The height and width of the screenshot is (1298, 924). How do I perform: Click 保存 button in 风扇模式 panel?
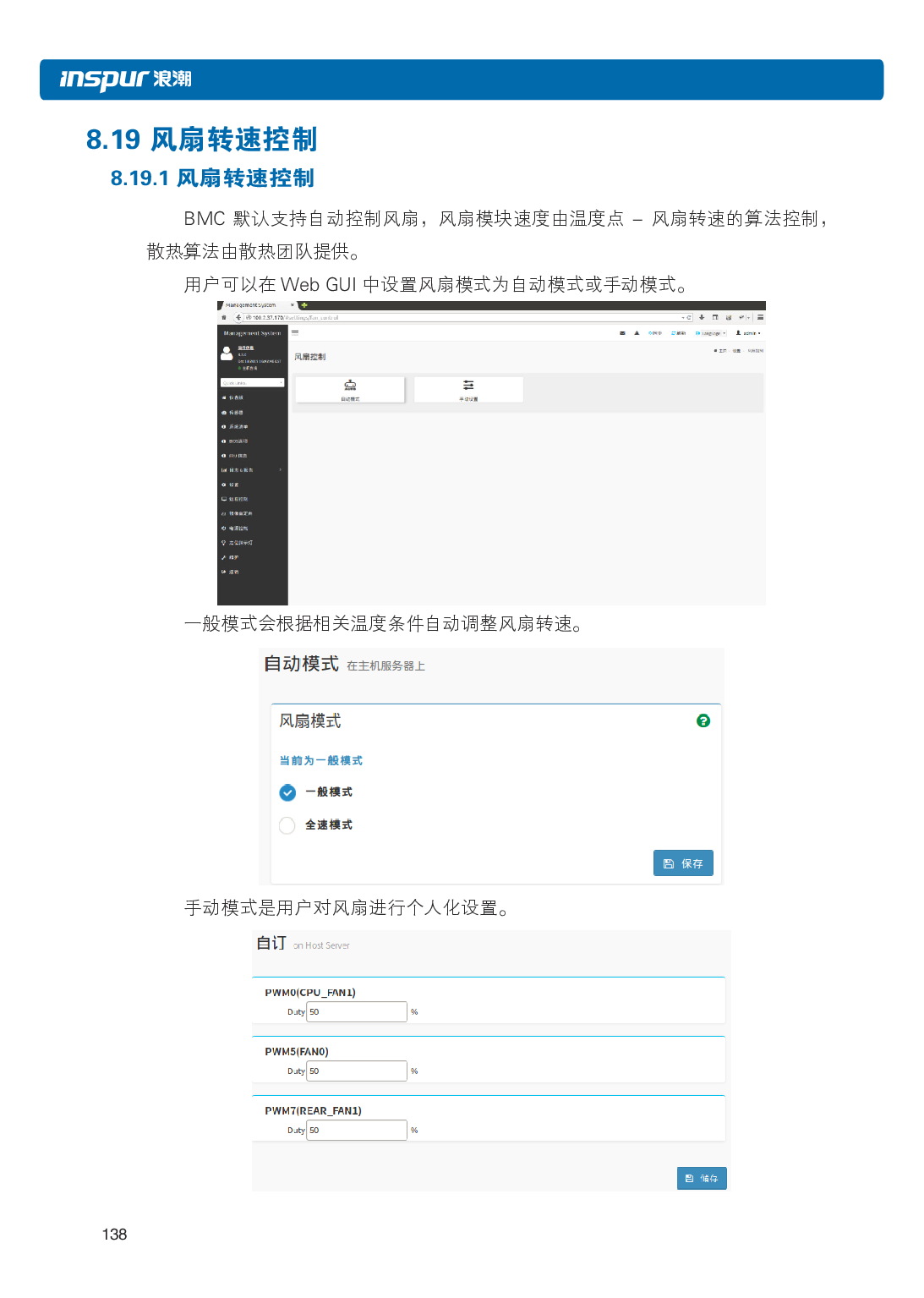click(x=683, y=863)
